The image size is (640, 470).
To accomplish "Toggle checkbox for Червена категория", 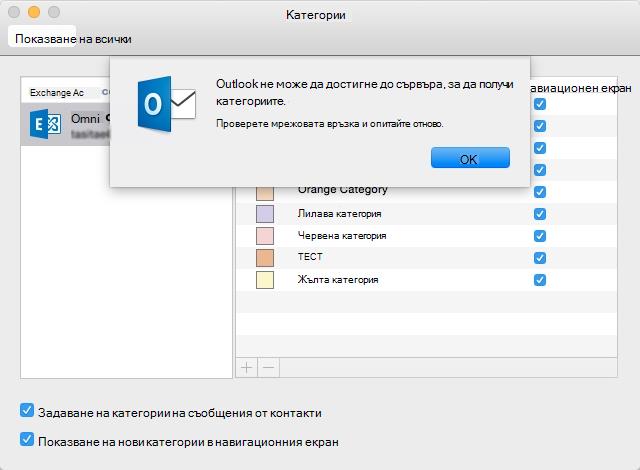I will [540, 236].
